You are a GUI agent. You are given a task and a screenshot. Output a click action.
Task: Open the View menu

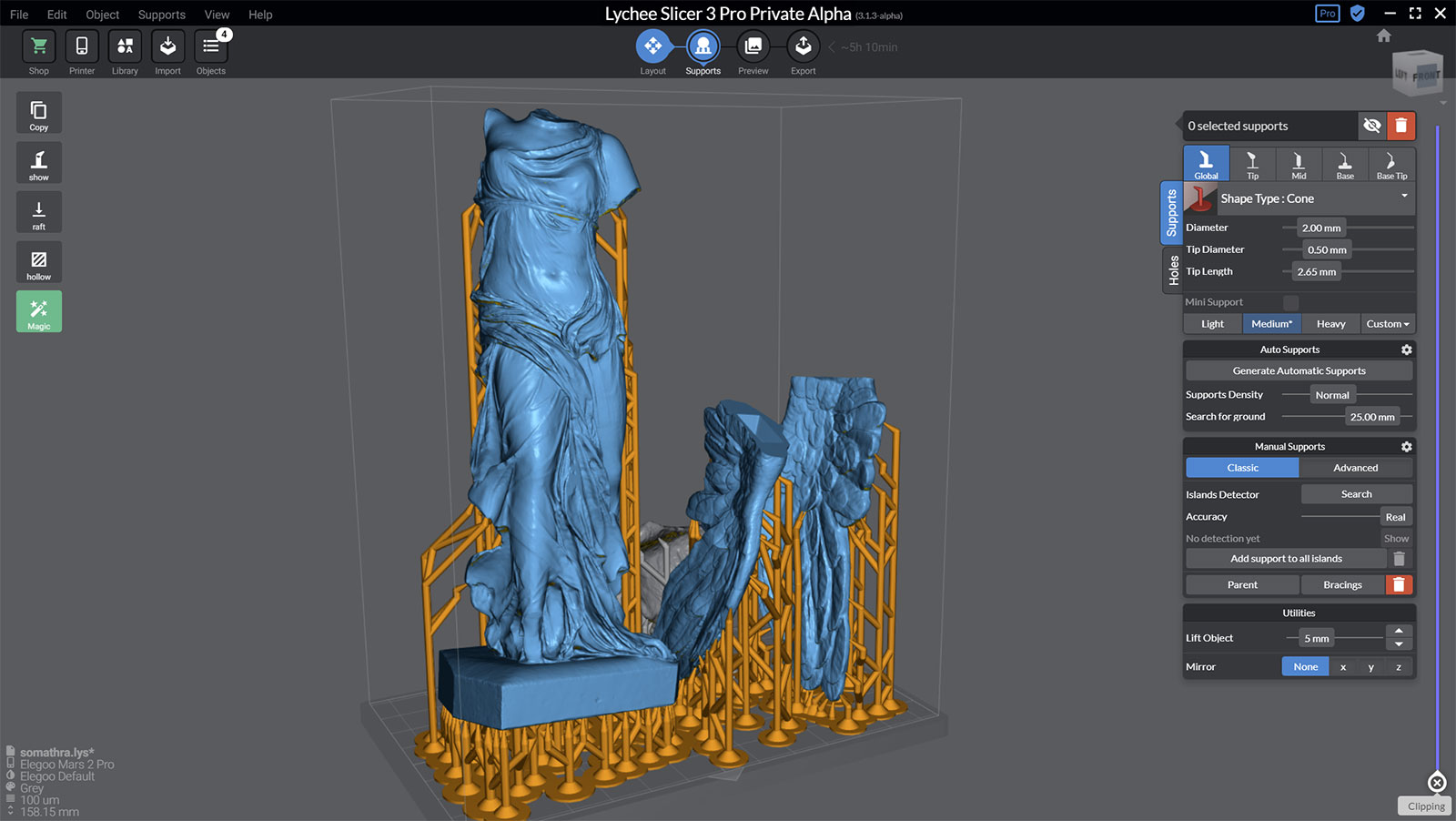[x=217, y=15]
